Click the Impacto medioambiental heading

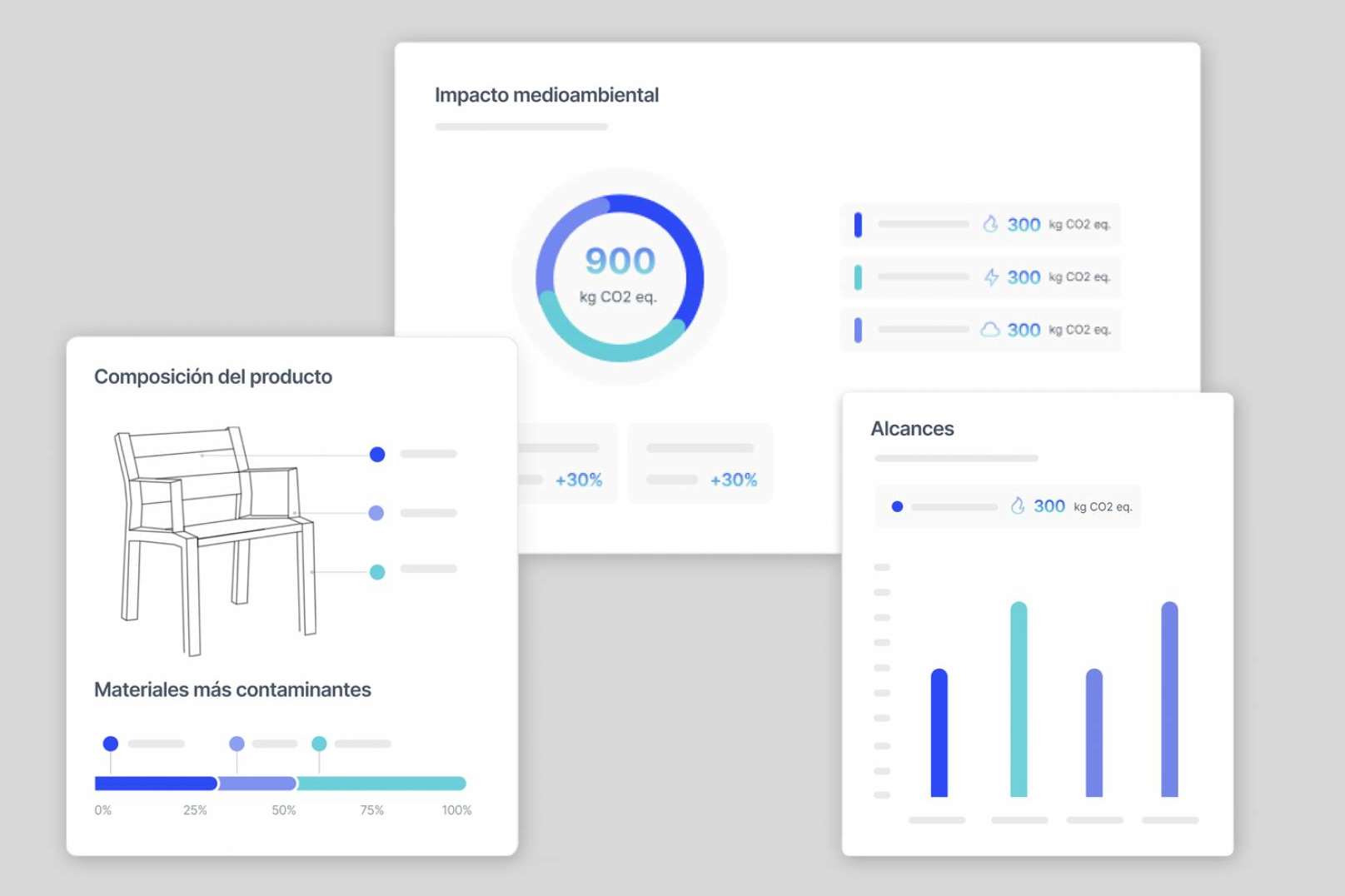[x=546, y=96]
